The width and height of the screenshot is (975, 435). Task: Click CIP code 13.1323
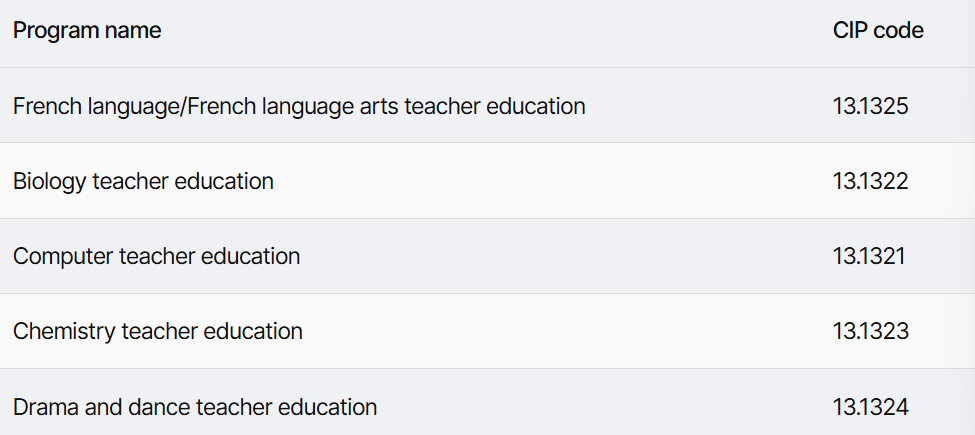point(871,331)
